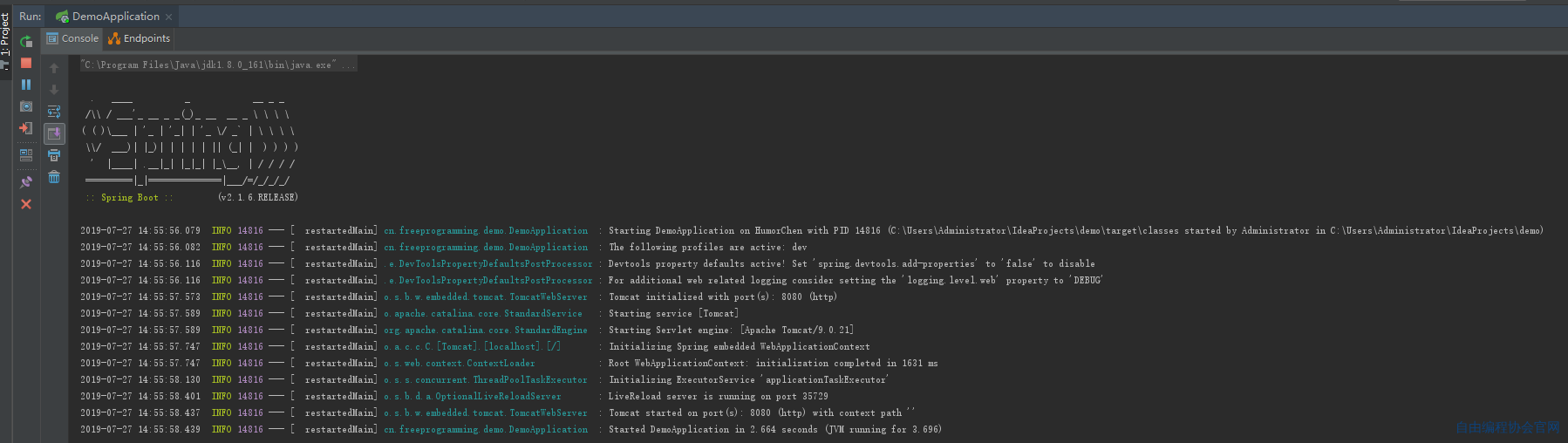1568x443 pixels.
Task: Click the 'o.s.b.d.a.OptionalLiveReloadServer' logger name
Action: pos(473,397)
